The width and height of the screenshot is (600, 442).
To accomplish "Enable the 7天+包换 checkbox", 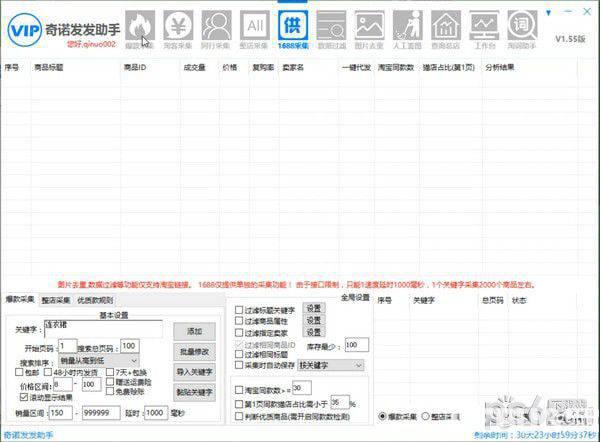I will 110,372.
